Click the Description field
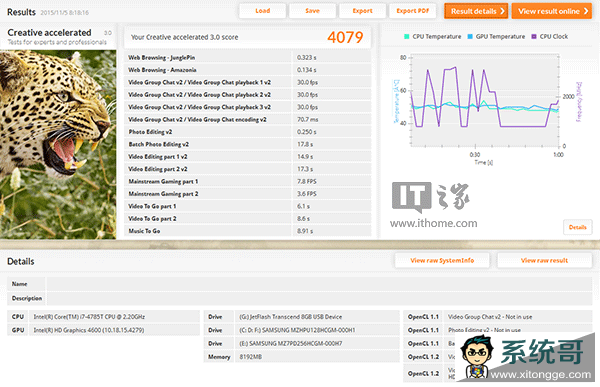This screenshot has height=387, width=600. (x=319, y=298)
